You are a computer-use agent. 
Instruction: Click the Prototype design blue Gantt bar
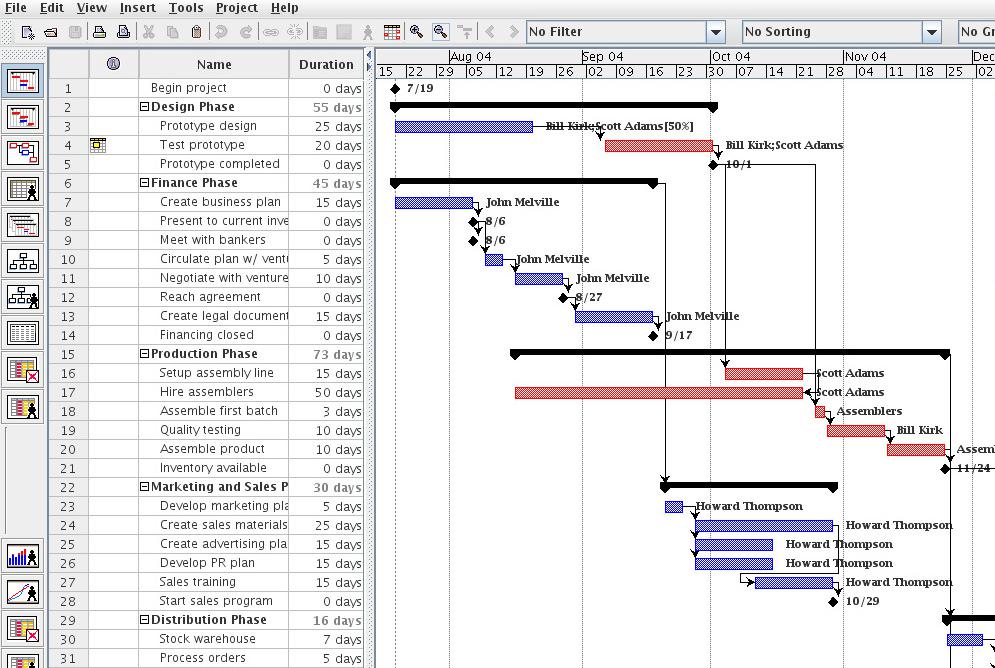click(x=463, y=126)
